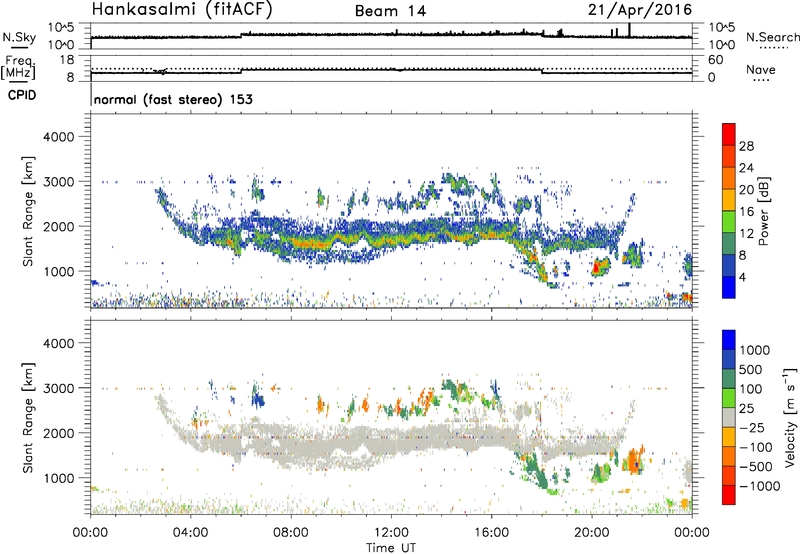Pick the Power colorbar segment between 16 and 20
The height and width of the screenshot is (554, 800).
[x=729, y=199]
